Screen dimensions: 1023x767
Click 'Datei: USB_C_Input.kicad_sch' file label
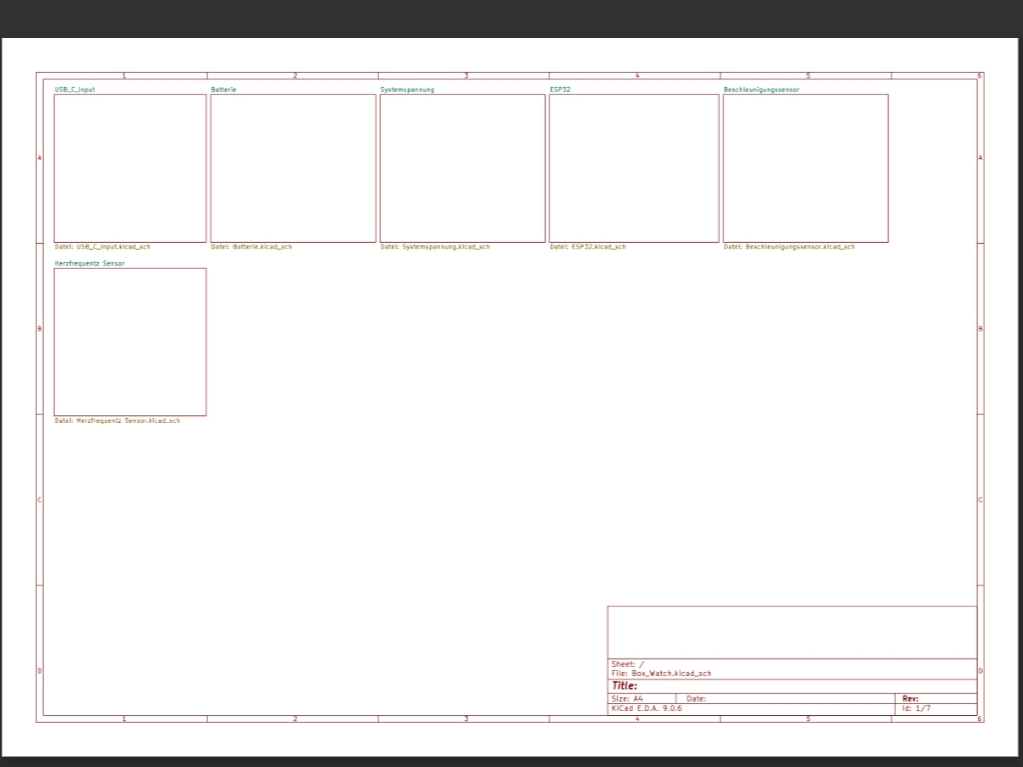click(102, 246)
